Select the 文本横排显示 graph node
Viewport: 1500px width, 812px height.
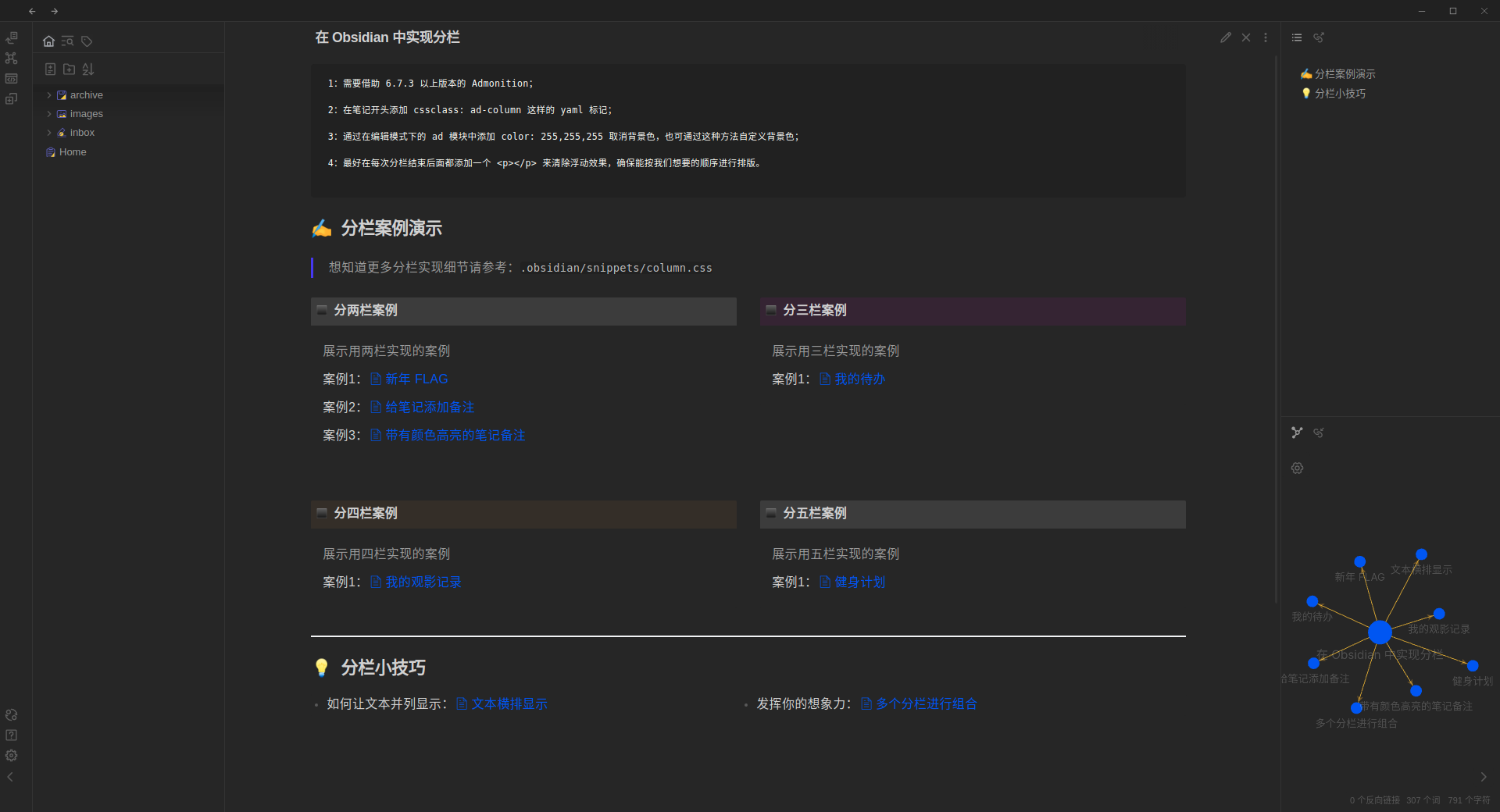(1421, 554)
